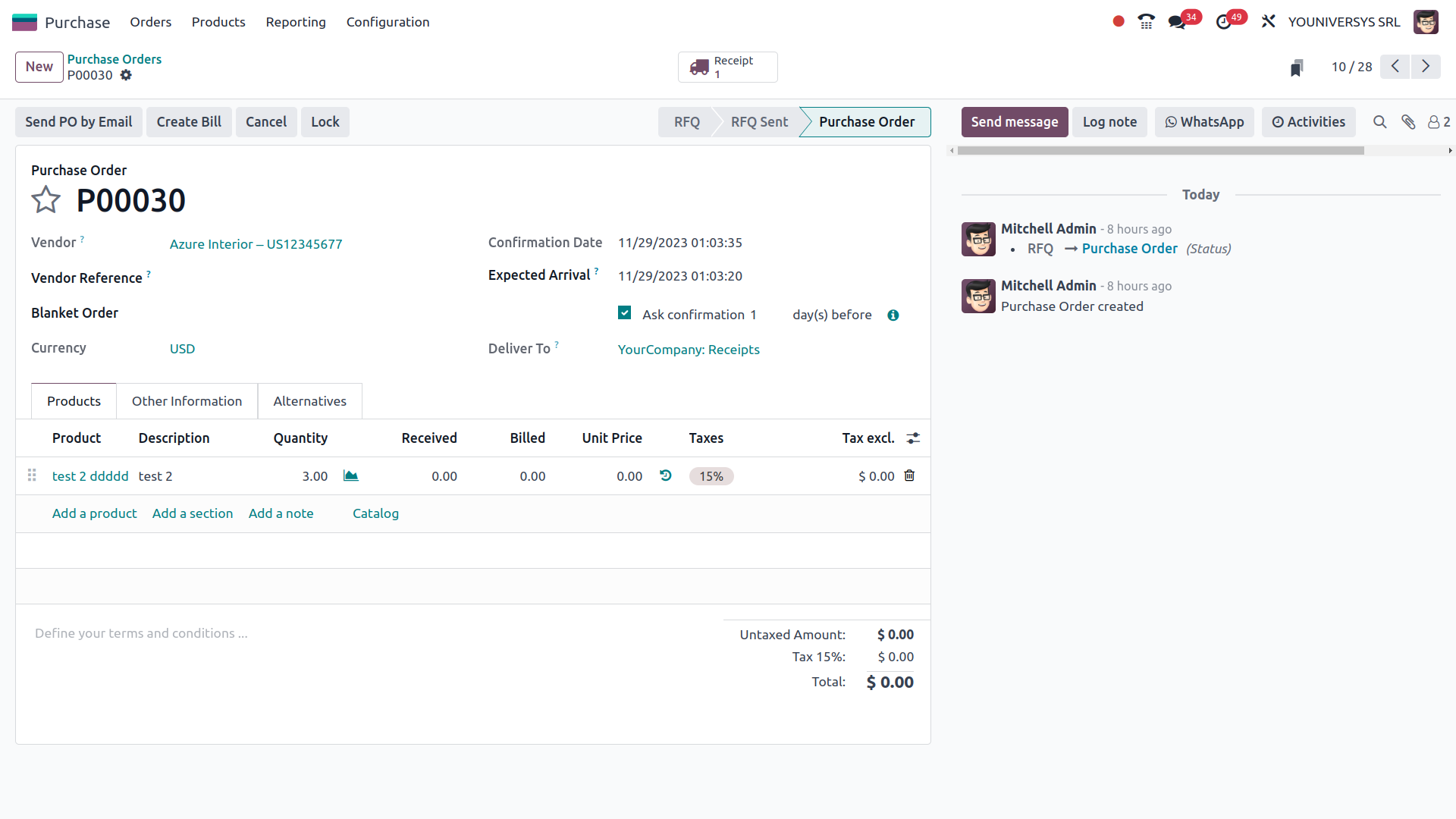1456x819 pixels.
Task: Switch to the Other Information tab
Action: [x=187, y=400]
